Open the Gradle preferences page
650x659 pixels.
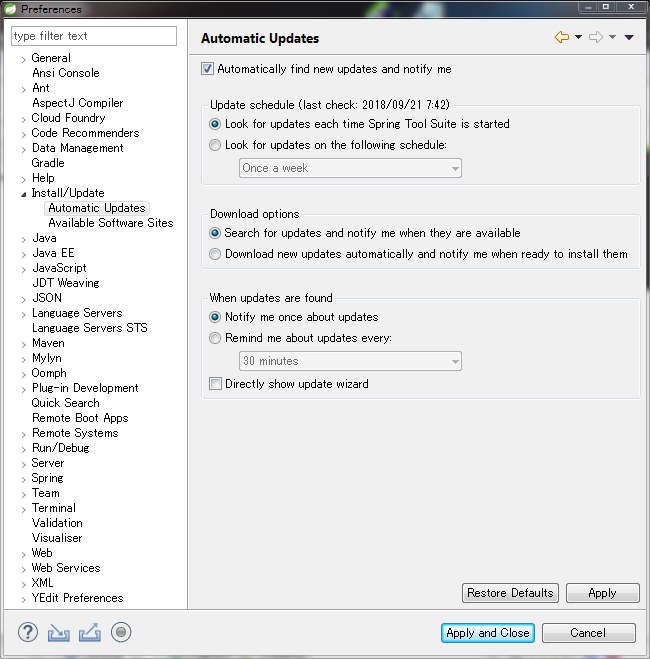coord(48,163)
